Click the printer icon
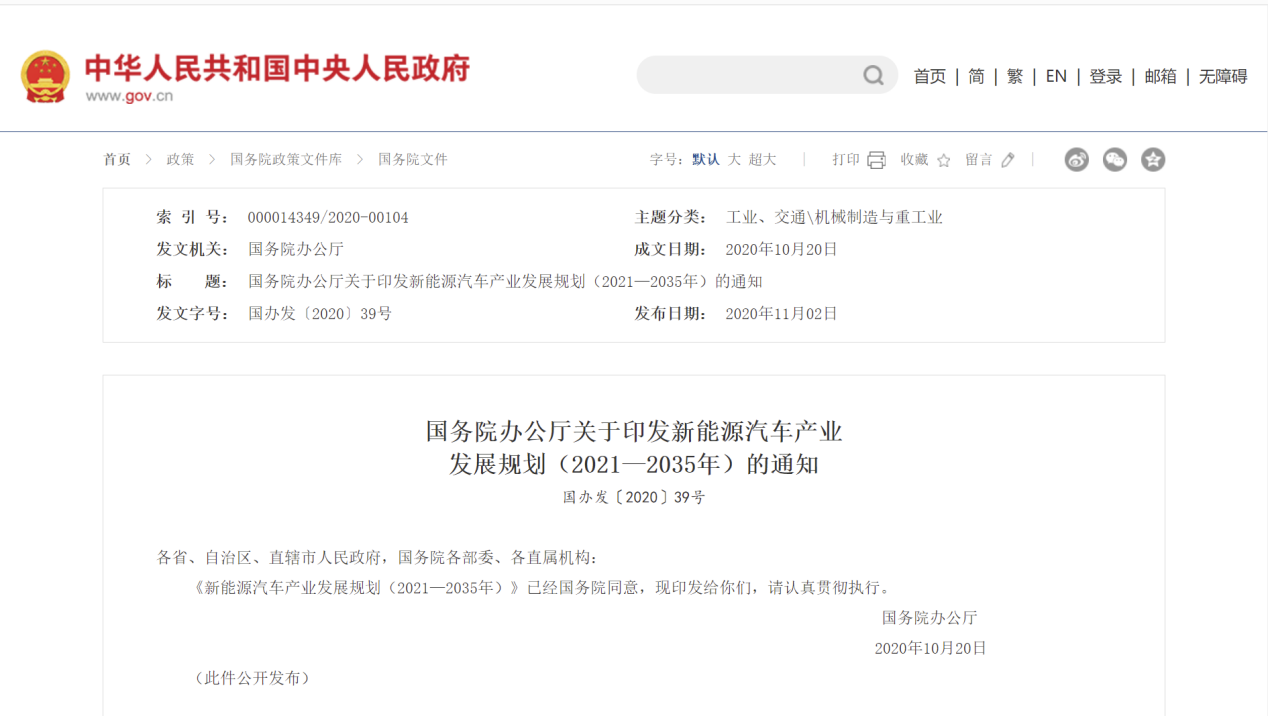 [x=876, y=160]
